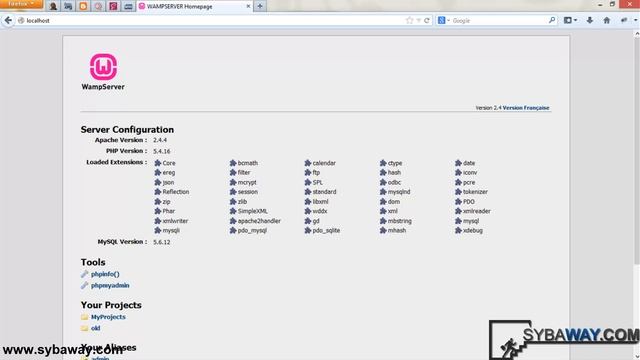Click the puzzle icon next to mcrypt
This screenshot has width=640, height=360.
[x=233, y=182]
